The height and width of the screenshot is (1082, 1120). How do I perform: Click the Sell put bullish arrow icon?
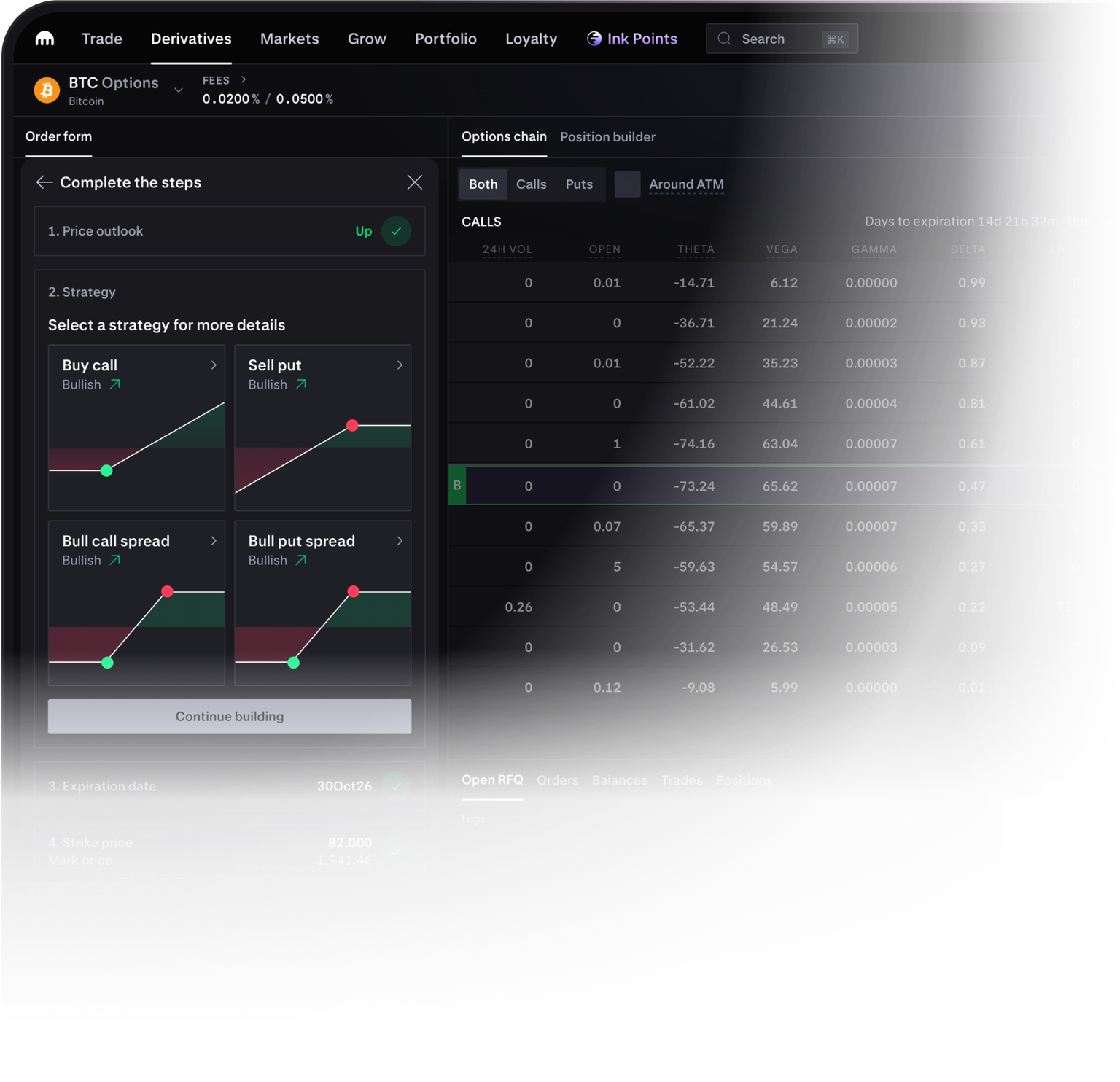point(300,384)
